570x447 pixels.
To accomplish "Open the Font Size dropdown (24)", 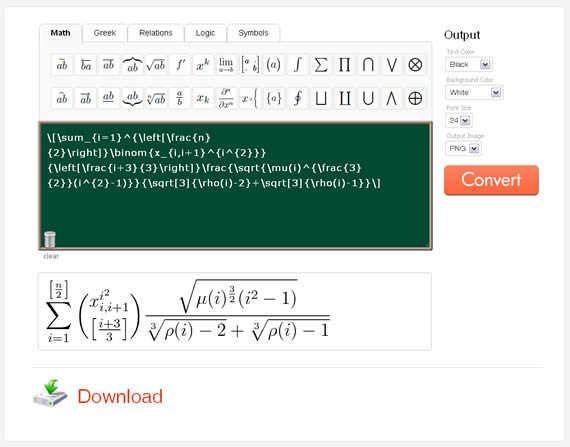I will [x=459, y=120].
